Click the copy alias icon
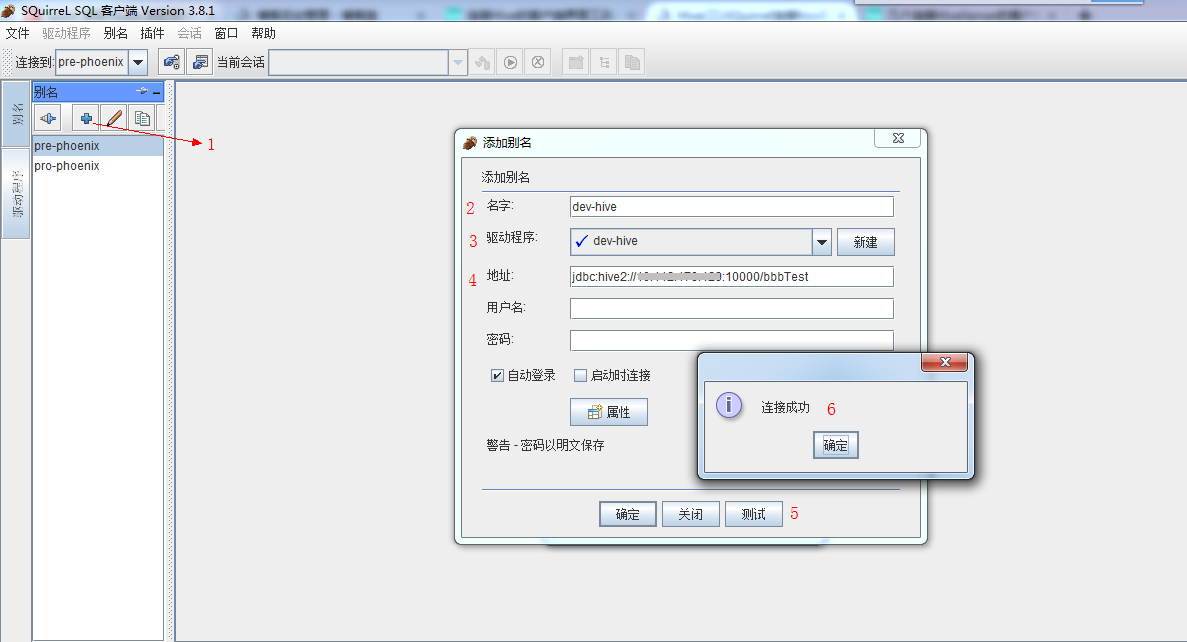 point(142,118)
